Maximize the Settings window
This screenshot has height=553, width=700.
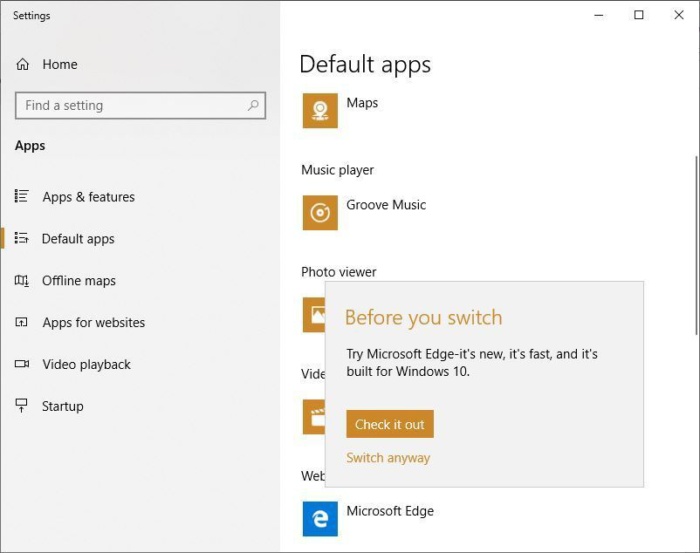click(639, 15)
